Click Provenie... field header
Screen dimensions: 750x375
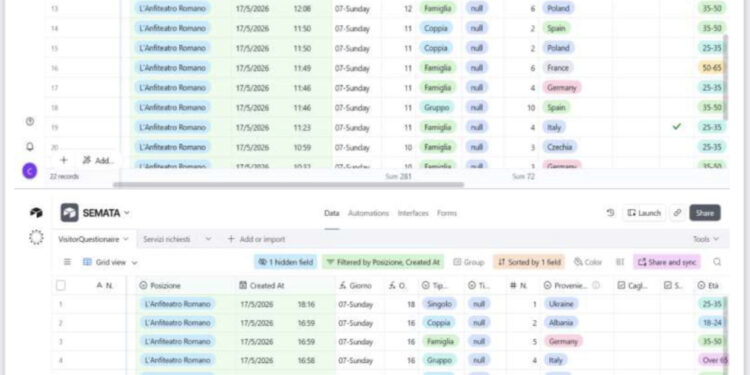click(x=576, y=286)
